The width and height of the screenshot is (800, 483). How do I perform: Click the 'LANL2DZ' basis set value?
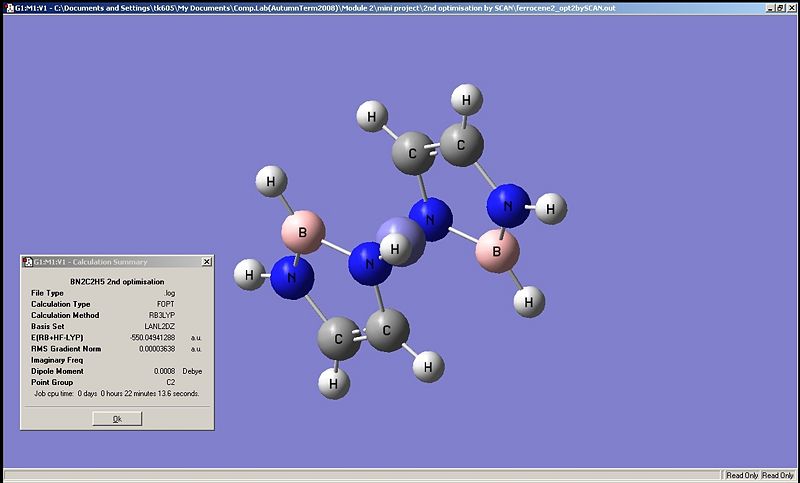(160, 326)
